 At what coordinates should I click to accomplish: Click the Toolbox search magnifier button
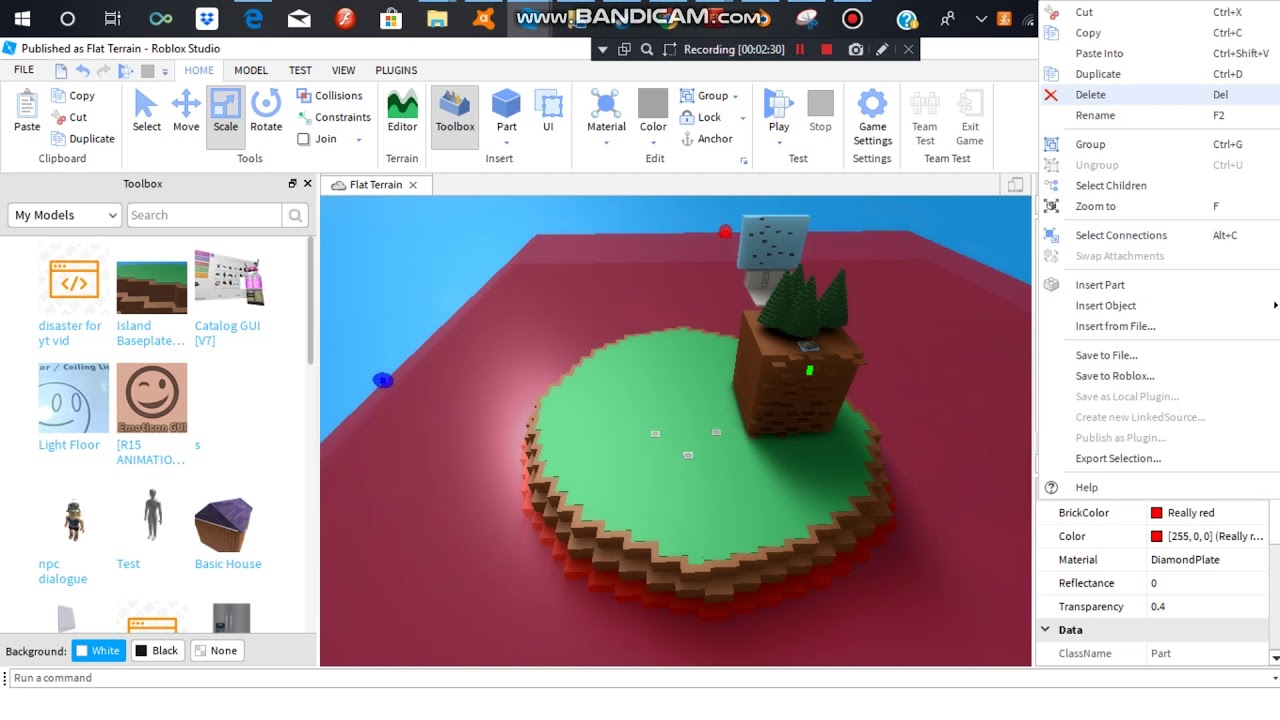click(x=295, y=215)
